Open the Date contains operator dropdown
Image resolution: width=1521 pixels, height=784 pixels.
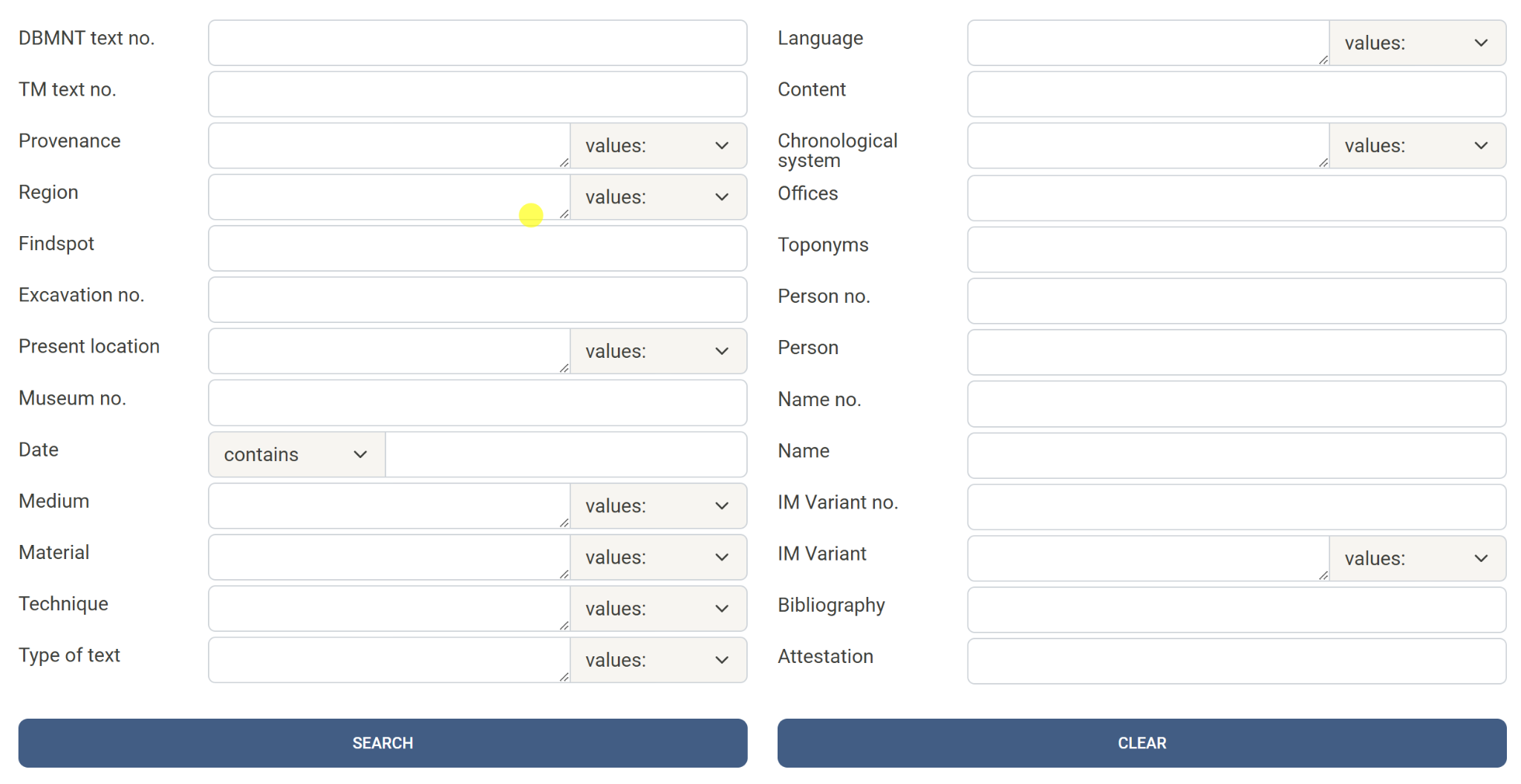click(296, 455)
